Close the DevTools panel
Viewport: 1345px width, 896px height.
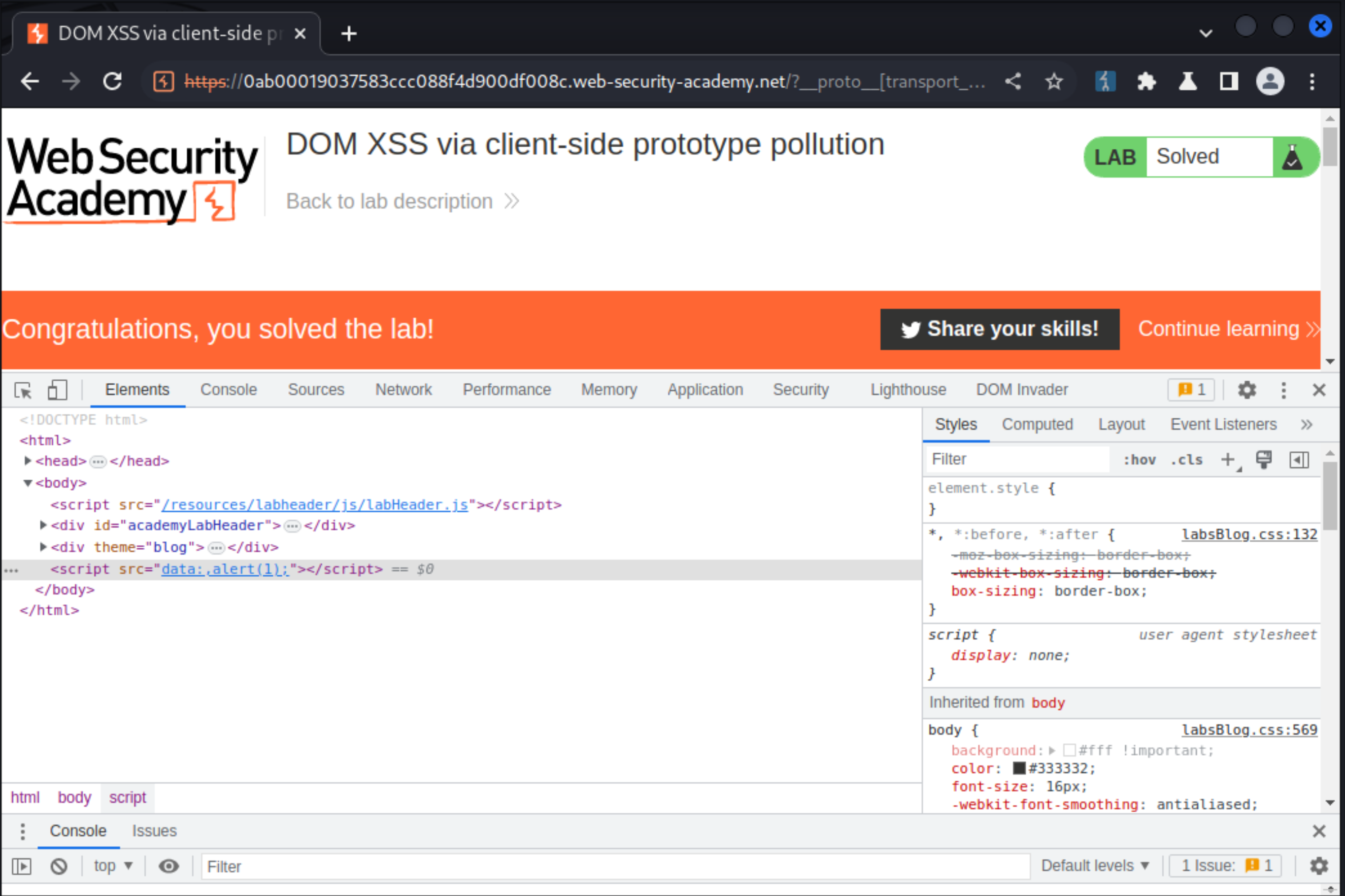pyautogui.click(x=1319, y=390)
